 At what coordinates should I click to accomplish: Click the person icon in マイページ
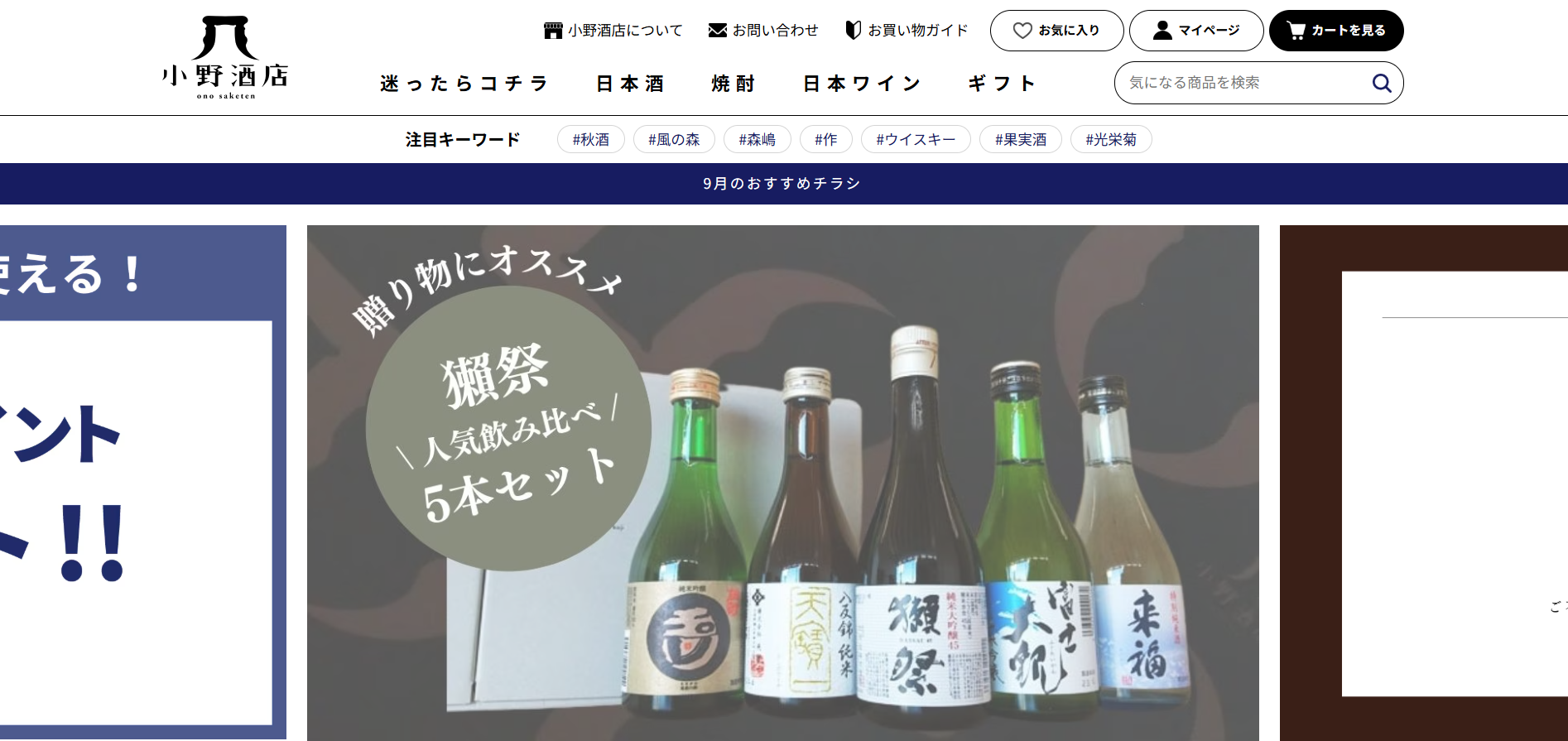[1162, 31]
